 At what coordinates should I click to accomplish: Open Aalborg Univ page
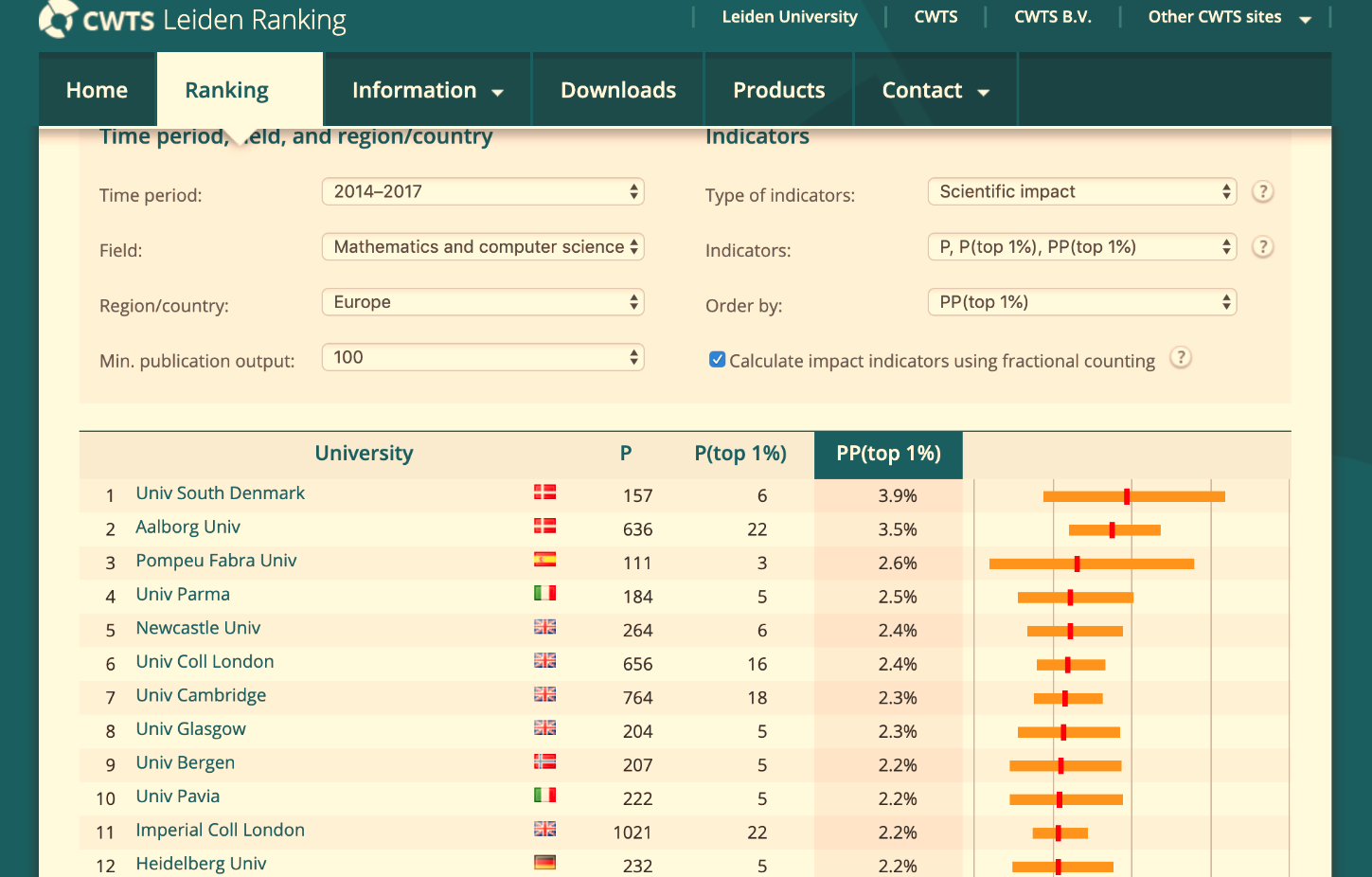click(x=187, y=527)
